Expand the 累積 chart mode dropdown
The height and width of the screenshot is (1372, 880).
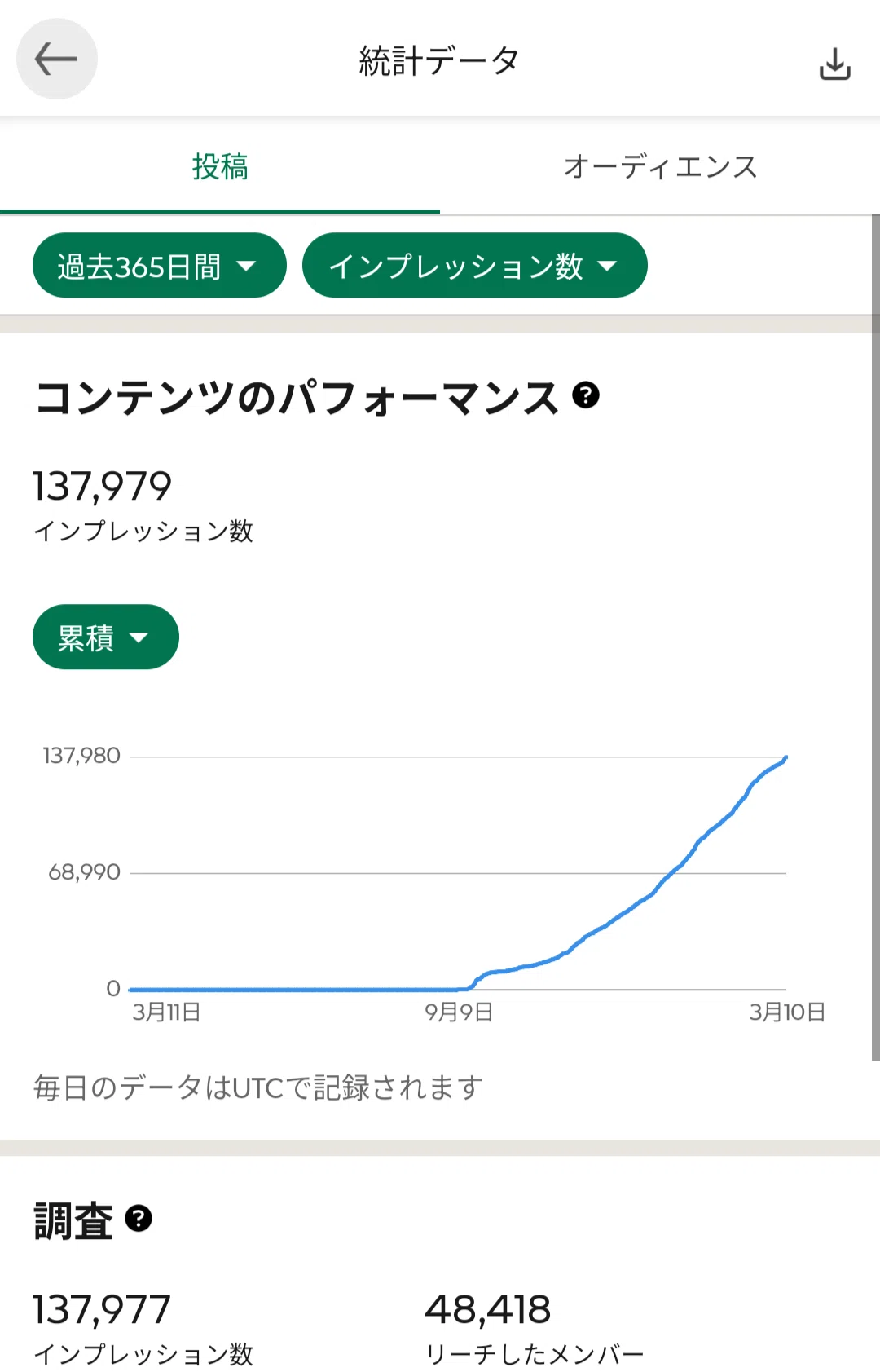point(106,637)
